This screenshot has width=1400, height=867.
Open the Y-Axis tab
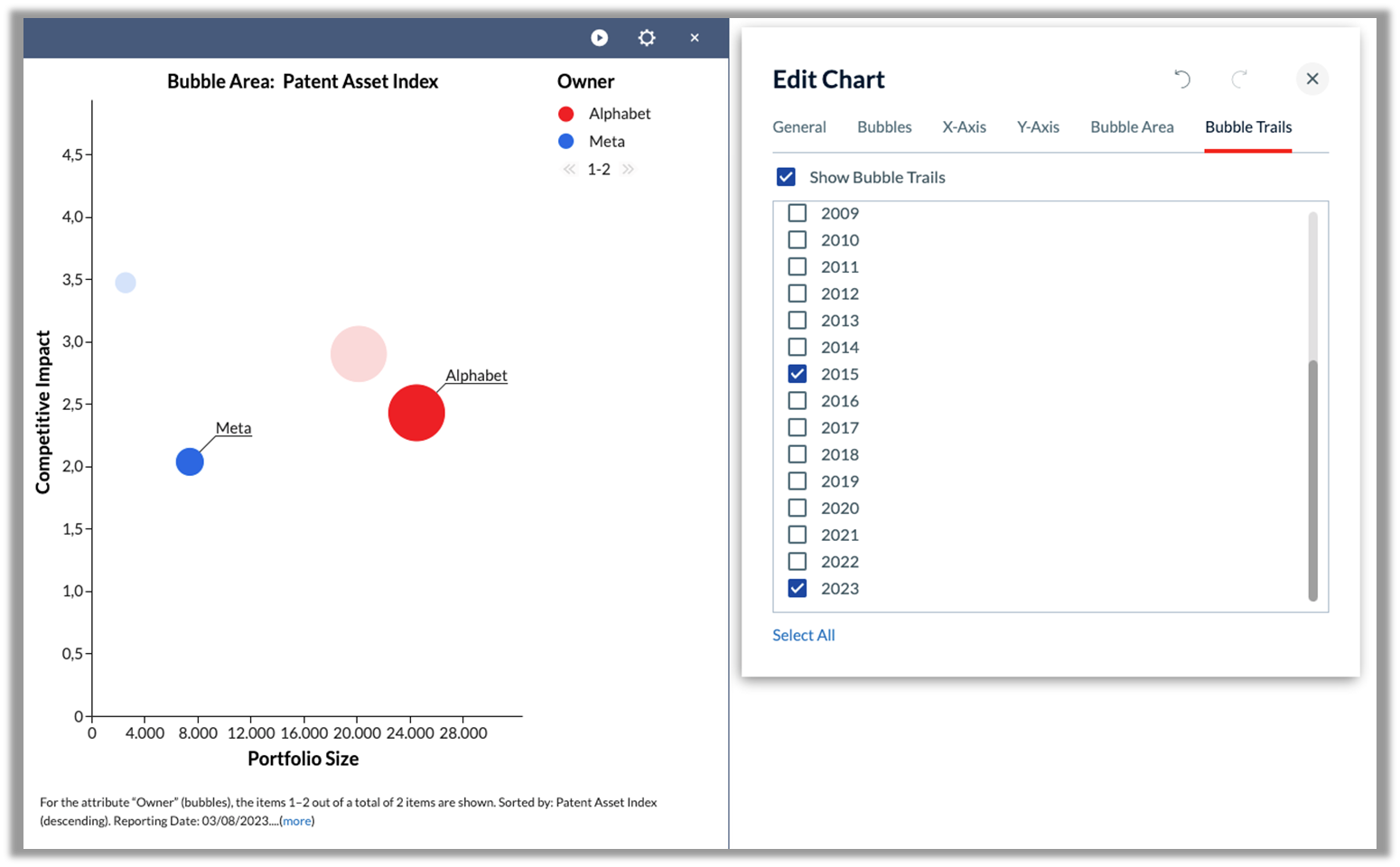(1038, 127)
